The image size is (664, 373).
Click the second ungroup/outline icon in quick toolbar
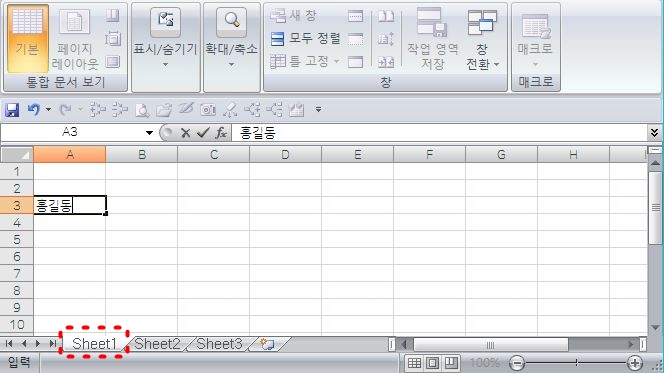[120, 110]
